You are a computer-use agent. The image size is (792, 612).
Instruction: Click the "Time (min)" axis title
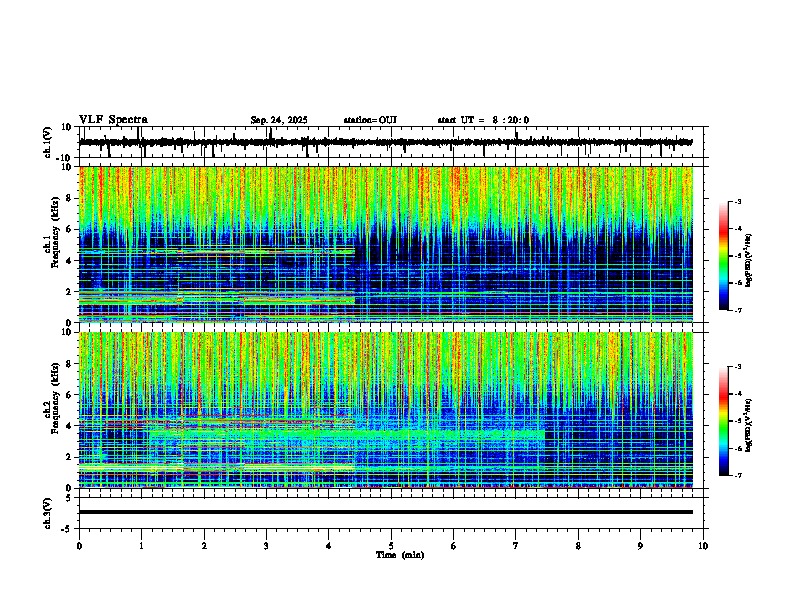[x=400, y=555]
